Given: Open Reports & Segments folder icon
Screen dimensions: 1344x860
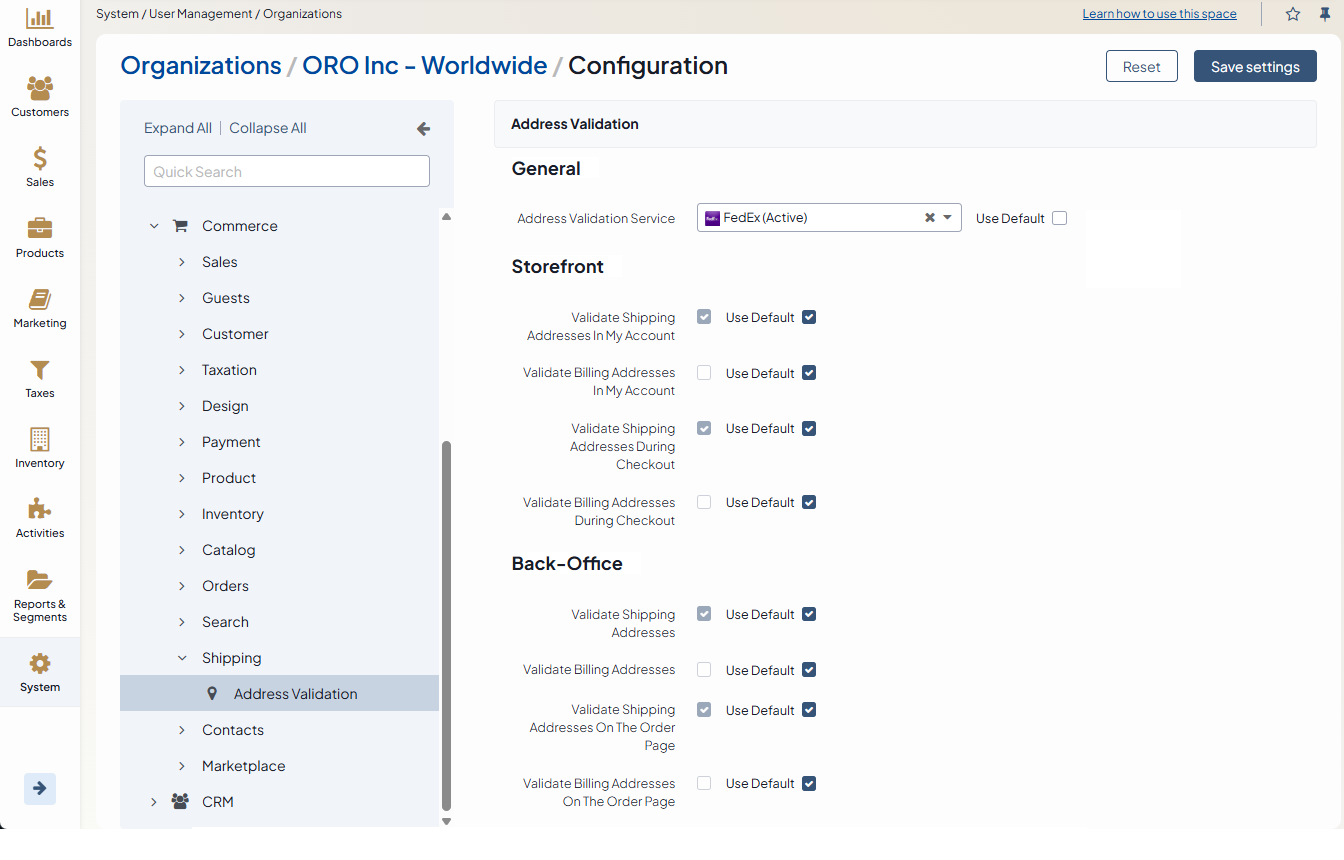Looking at the screenshot, I should point(40,580).
